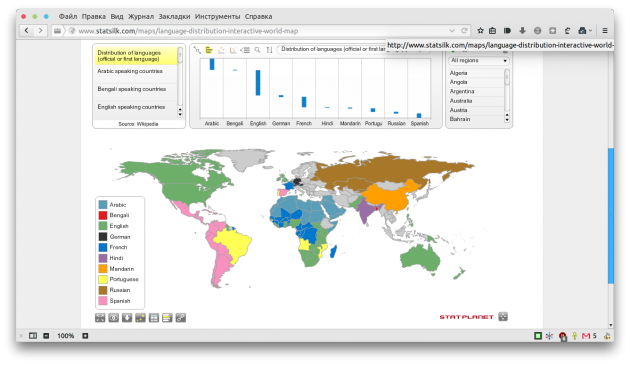The height and width of the screenshot is (365, 630).
Task: Select the time series chart icon
Action: pos(197,50)
